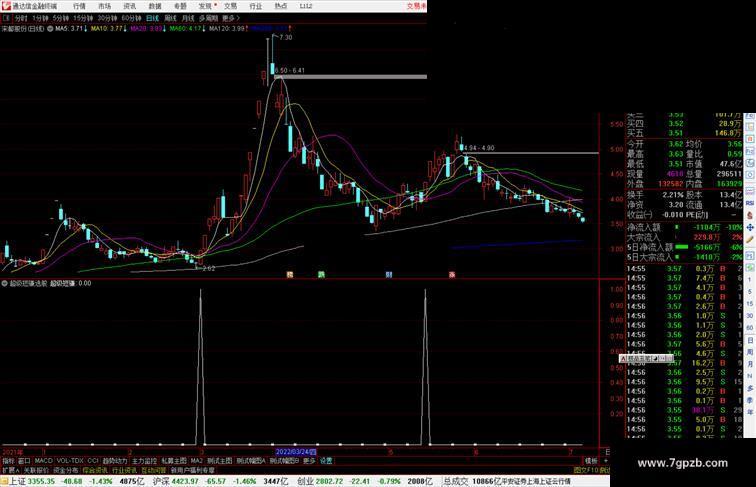Open the 互动问答 tab
The width and height of the screenshot is (756, 487).
(x=153, y=470)
